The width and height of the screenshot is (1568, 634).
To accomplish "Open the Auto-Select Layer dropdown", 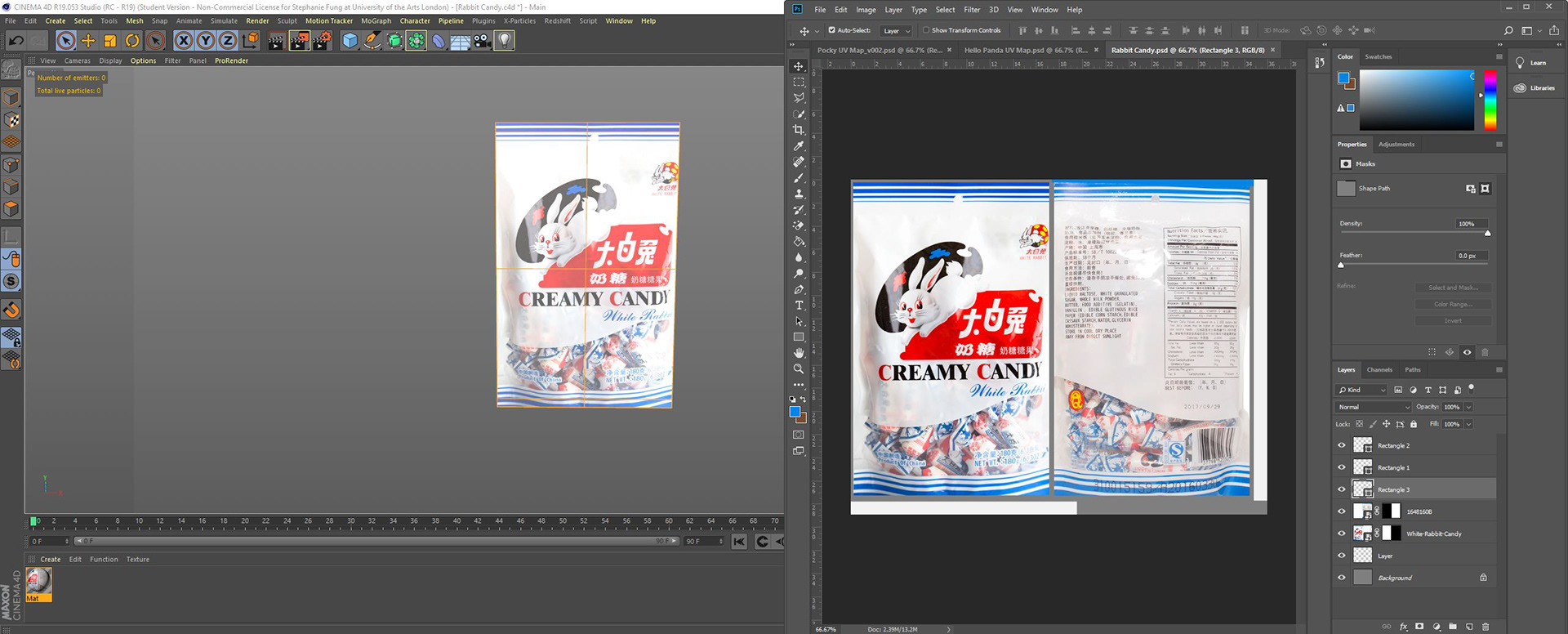I will pyautogui.click(x=896, y=31).
